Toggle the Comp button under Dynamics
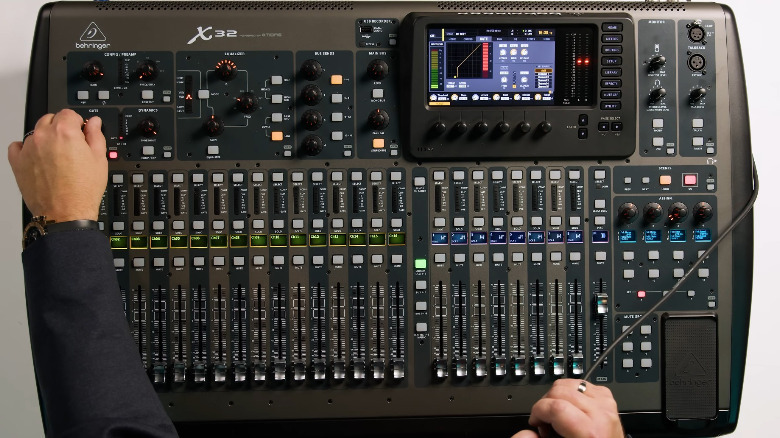 coord(148,150)
